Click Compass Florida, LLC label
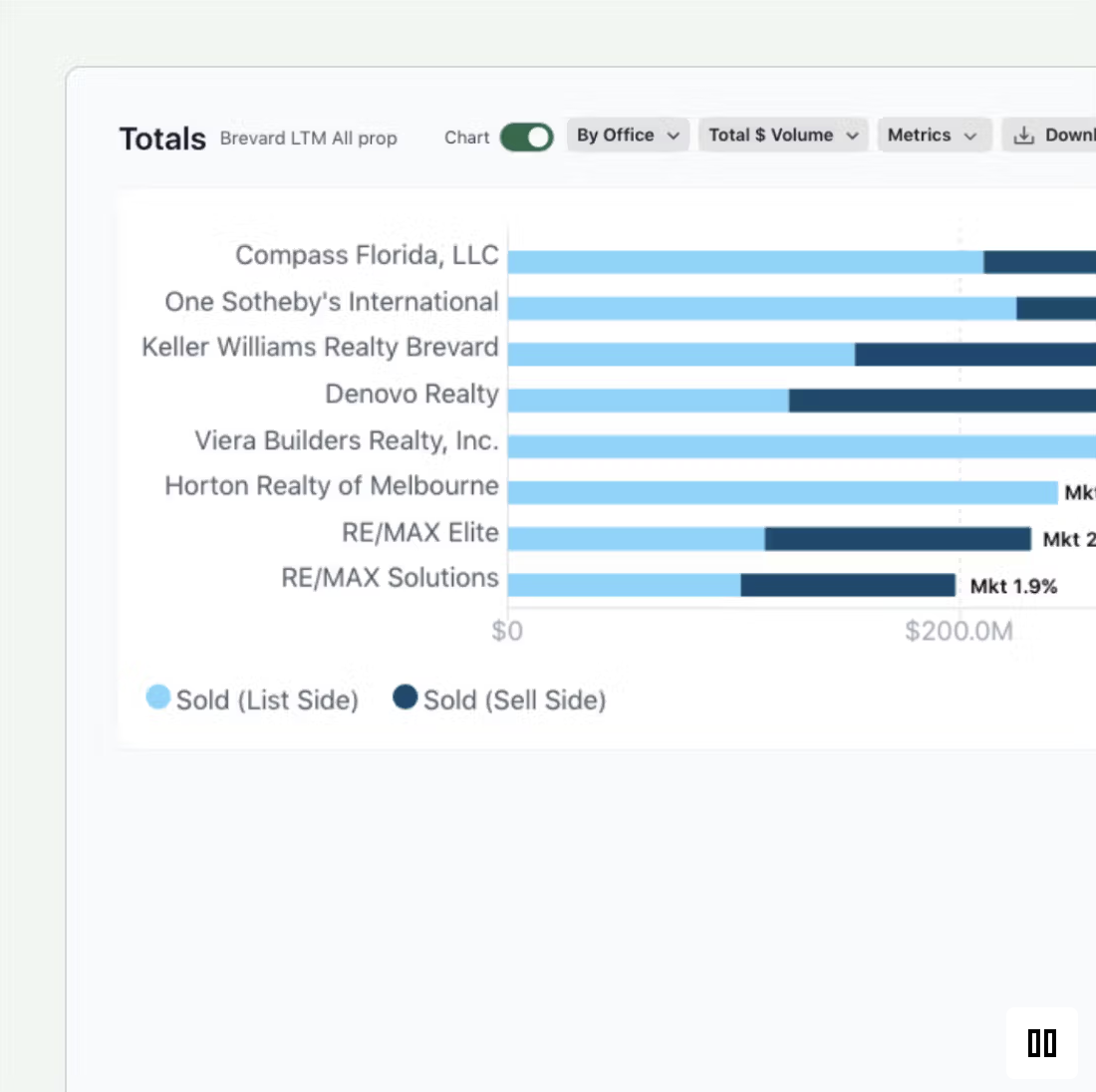The width and height of the screenshot is (1096, 1092). (367, 255)
